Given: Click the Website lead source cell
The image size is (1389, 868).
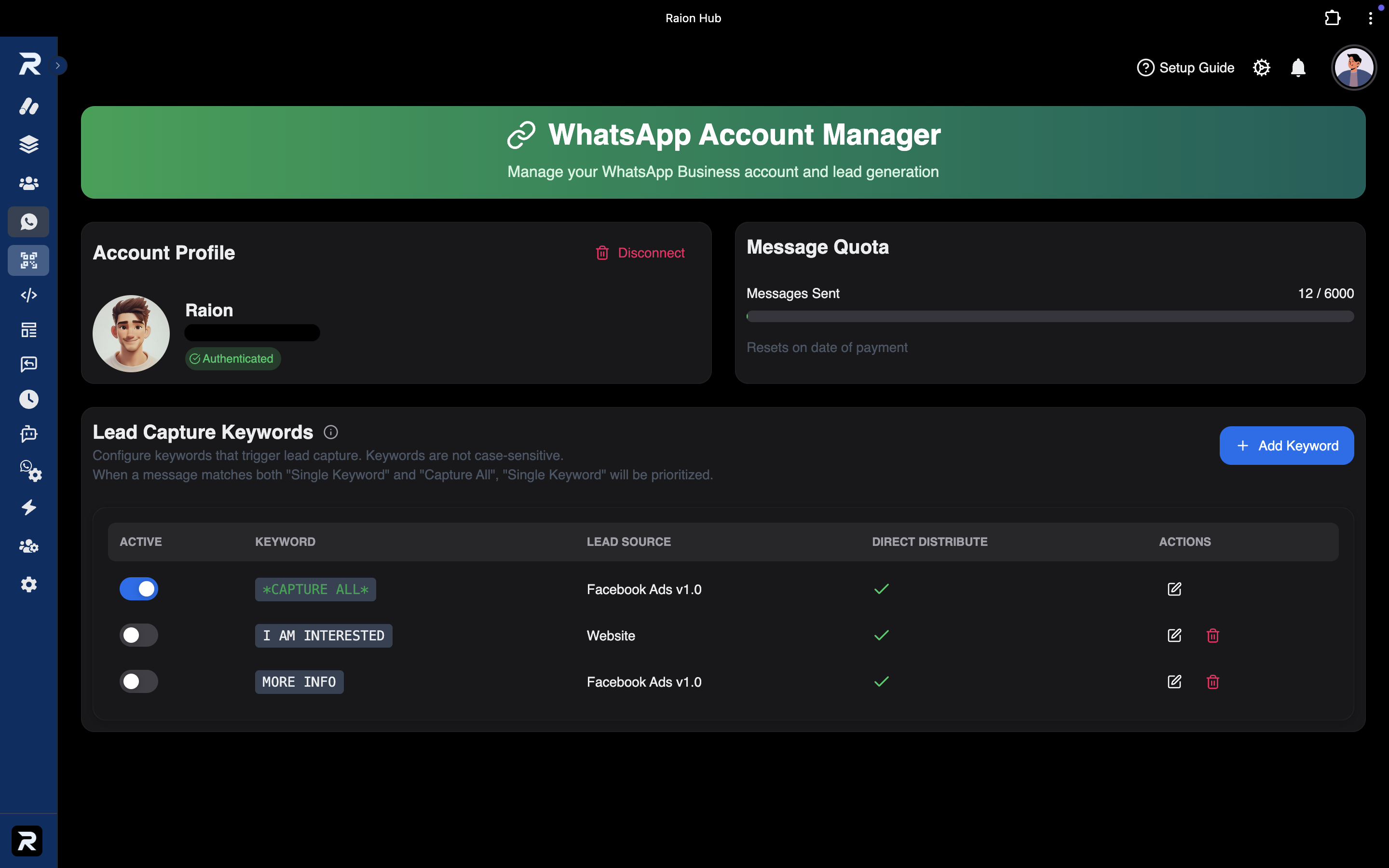Looking at the screenshot, I should pos(611,636).
